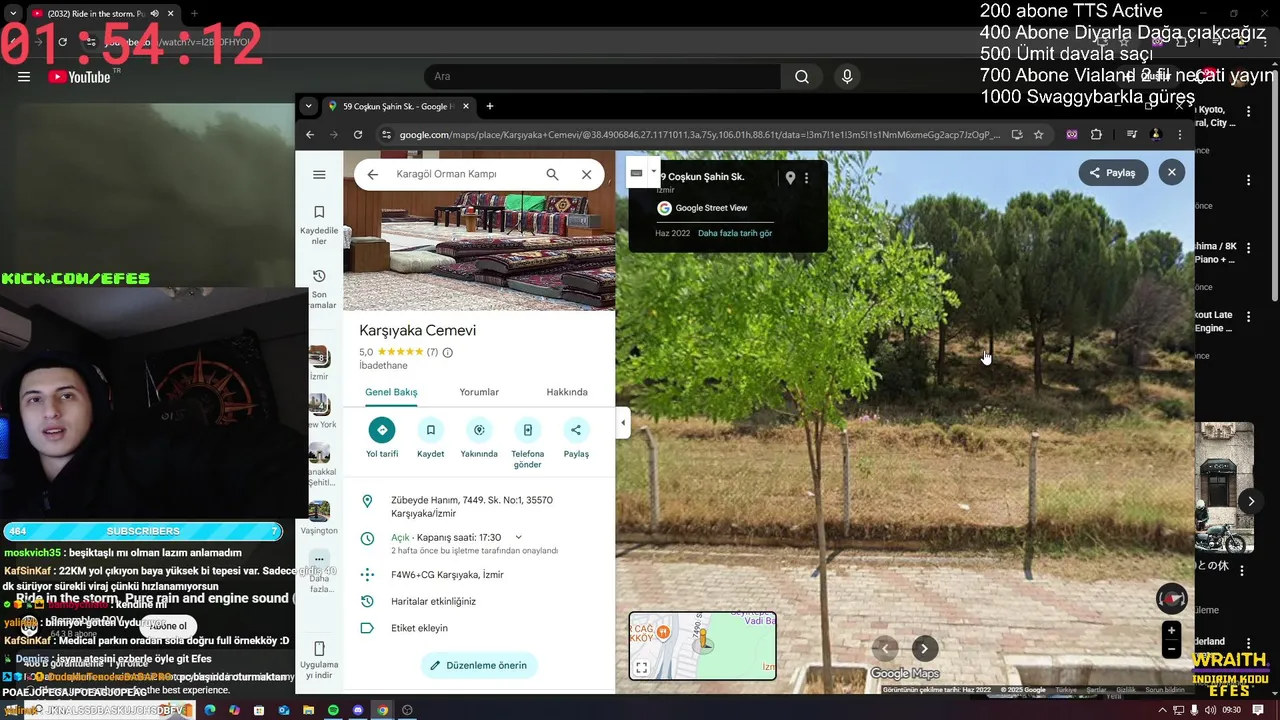Click Daha fazla tarih gör link
Image resolution: width=1280 pixels, height=720 pixels.
click(x=735, y=233)
